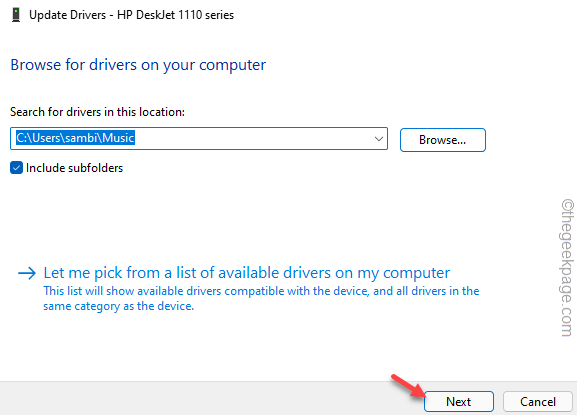Cancel the Update Drivers dialog

click(x=538, y=401)
